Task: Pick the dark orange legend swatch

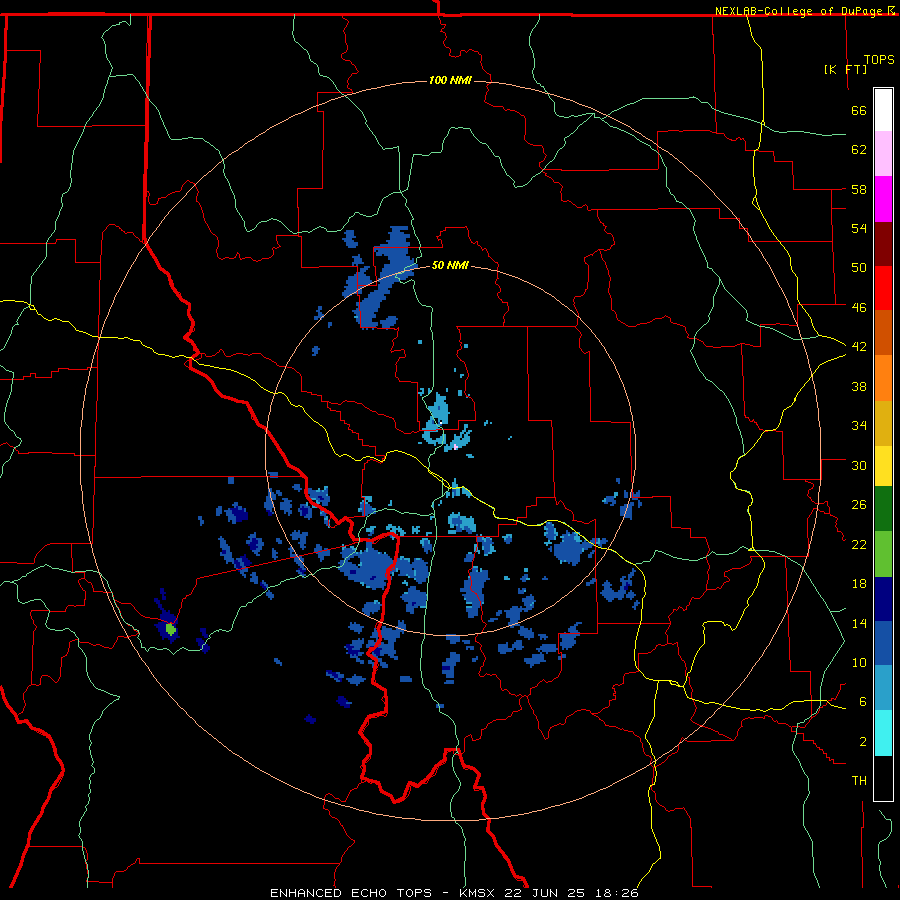Action: [x=883, y=332]
